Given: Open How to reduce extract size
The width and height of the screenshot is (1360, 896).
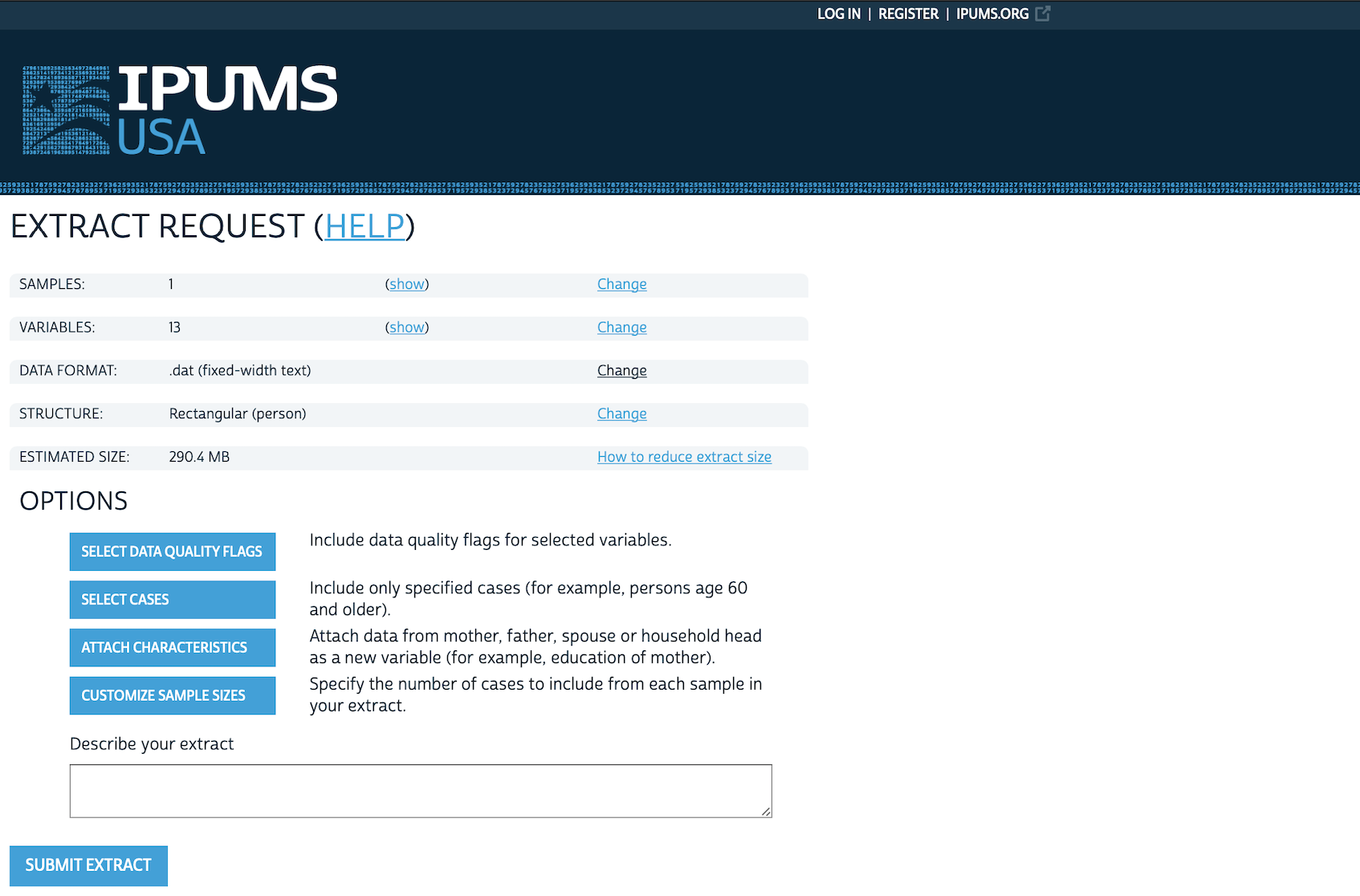Looking at the screenshot, I should tap(684, 457).
